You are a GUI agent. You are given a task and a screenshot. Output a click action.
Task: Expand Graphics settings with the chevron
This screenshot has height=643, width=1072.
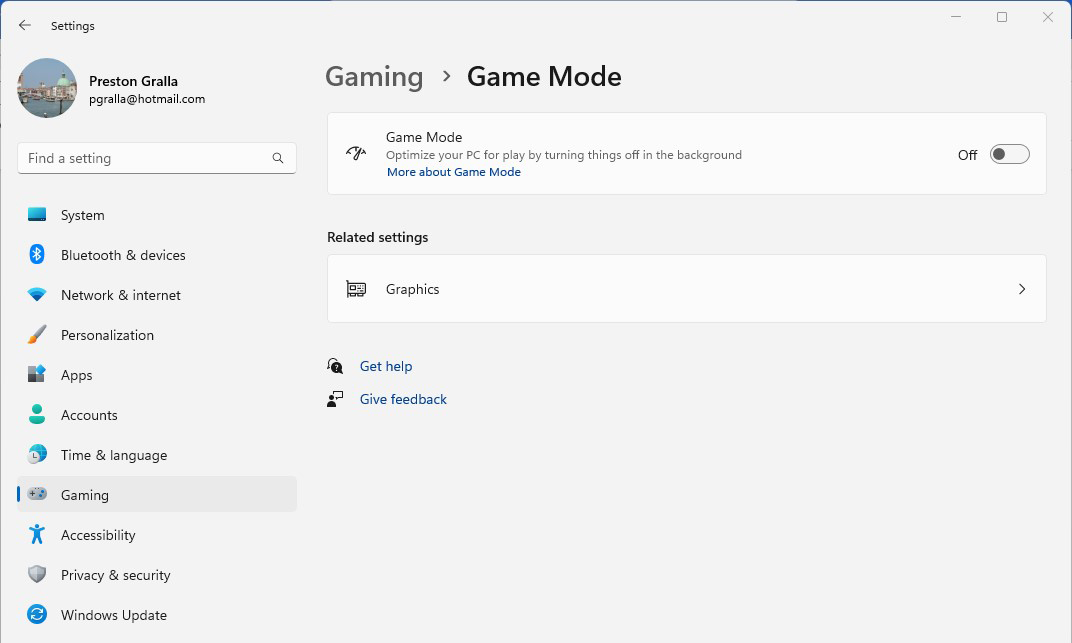click(1021, 289)
